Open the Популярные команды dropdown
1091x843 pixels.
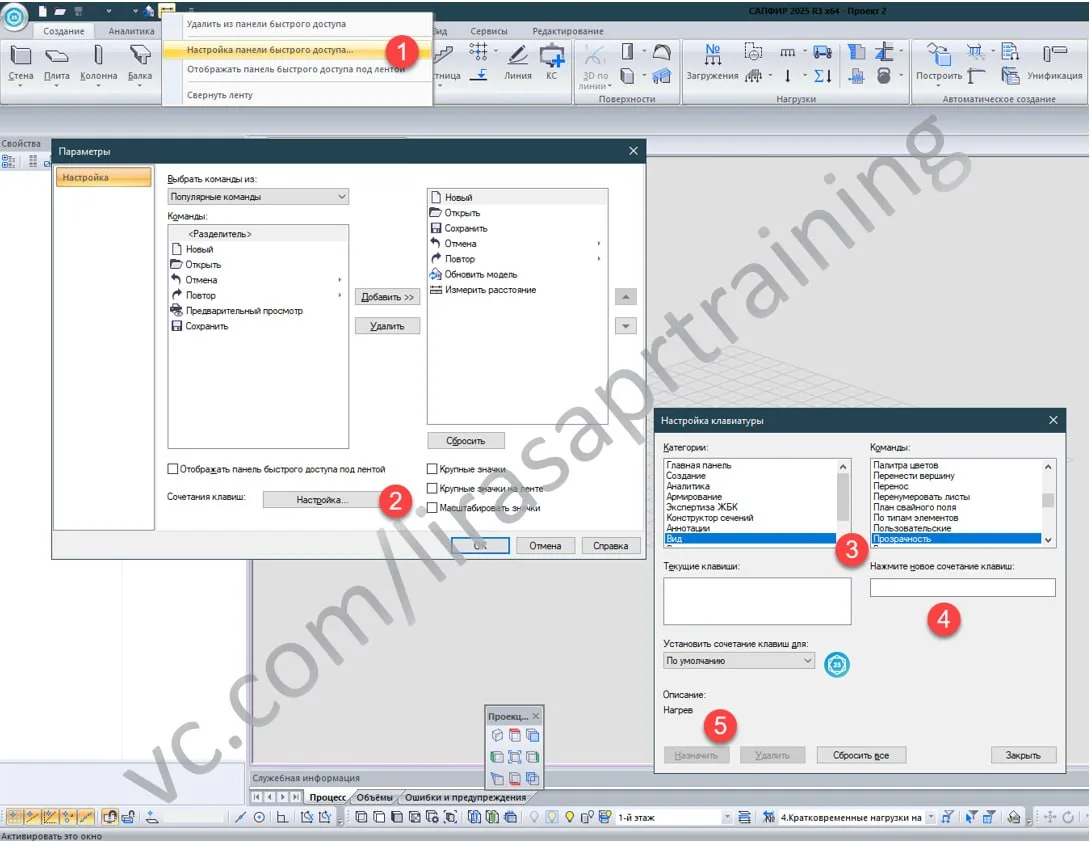coord(257,197)
